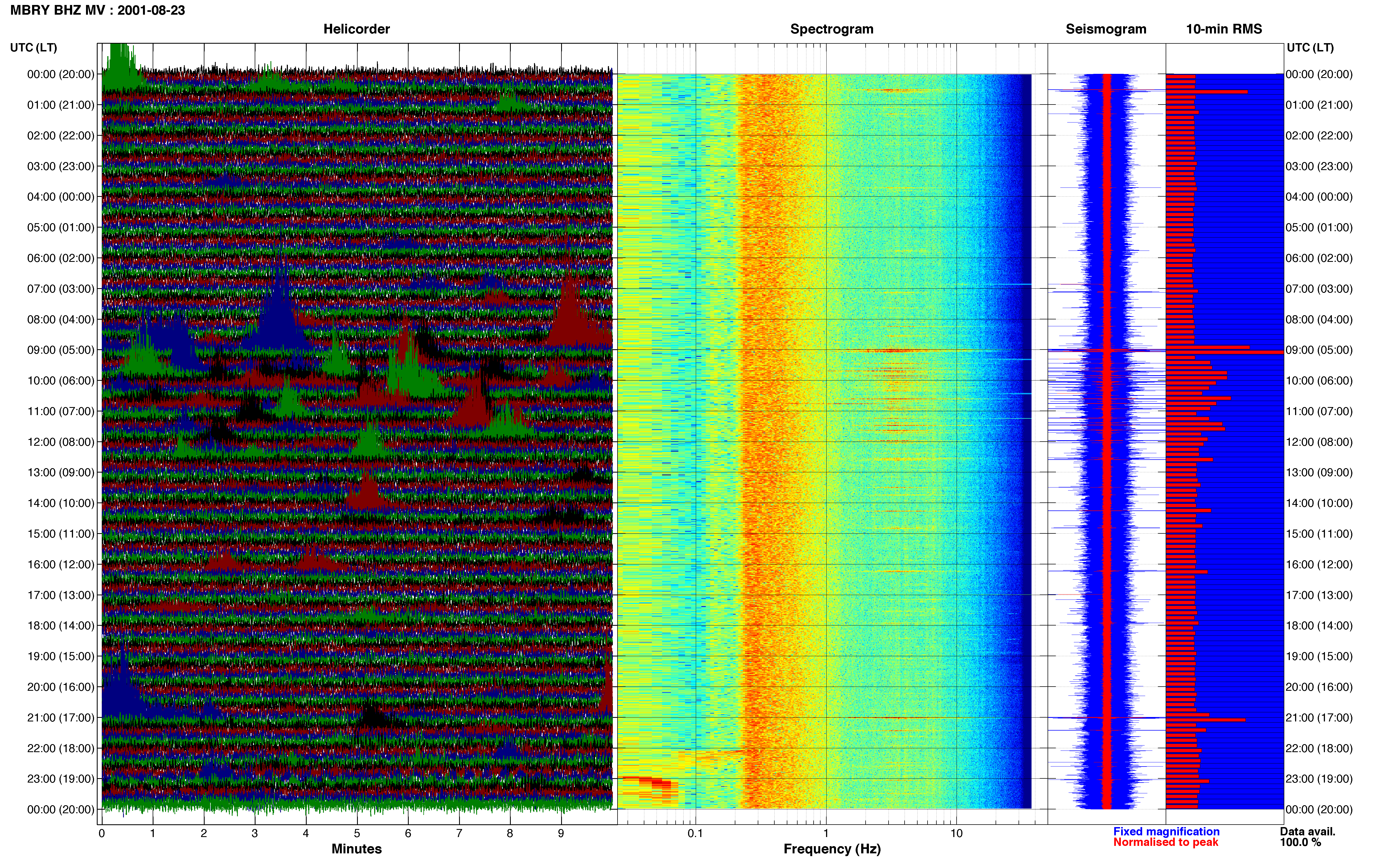The image size is (1388, 868).
Task: Click the 0.1 tick on frequency axis
Action: click(x=695, y=833)
